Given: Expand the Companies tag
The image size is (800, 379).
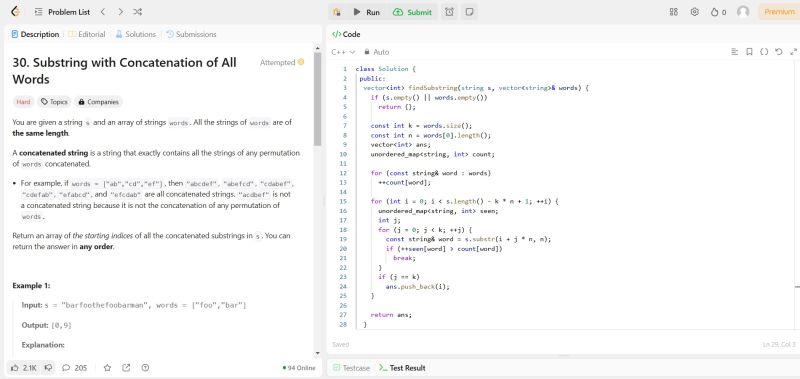Looking at the screenshot, I should tap(98, 102).
